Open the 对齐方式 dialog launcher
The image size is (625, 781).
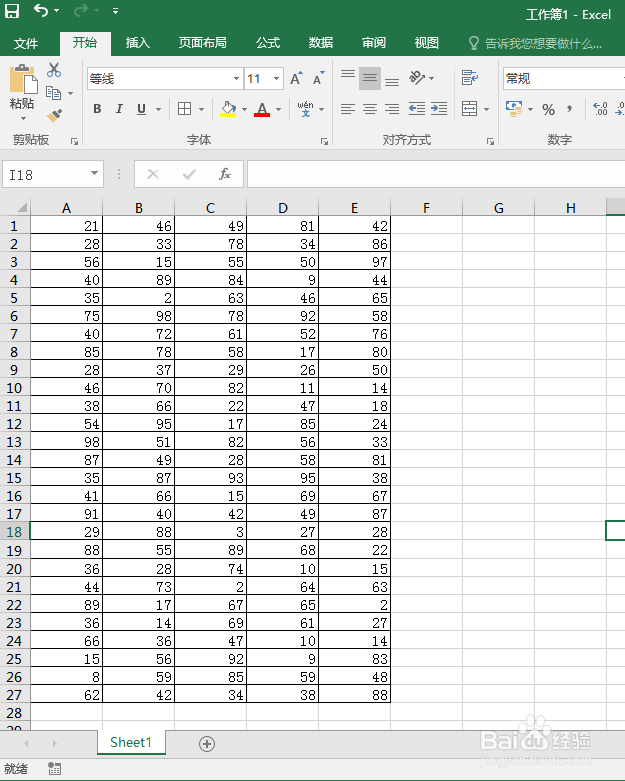coord(490,141)
